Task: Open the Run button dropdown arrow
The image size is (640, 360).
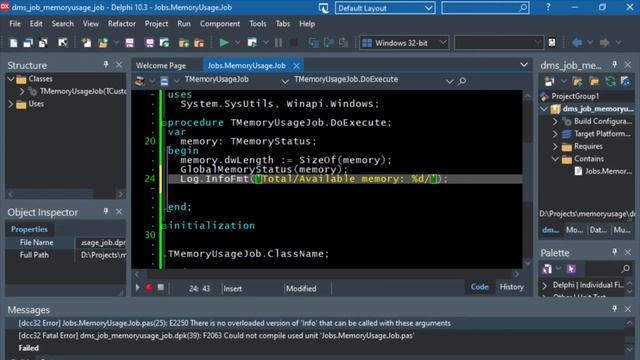Action: pyautogui.click(x=238, y=42)
